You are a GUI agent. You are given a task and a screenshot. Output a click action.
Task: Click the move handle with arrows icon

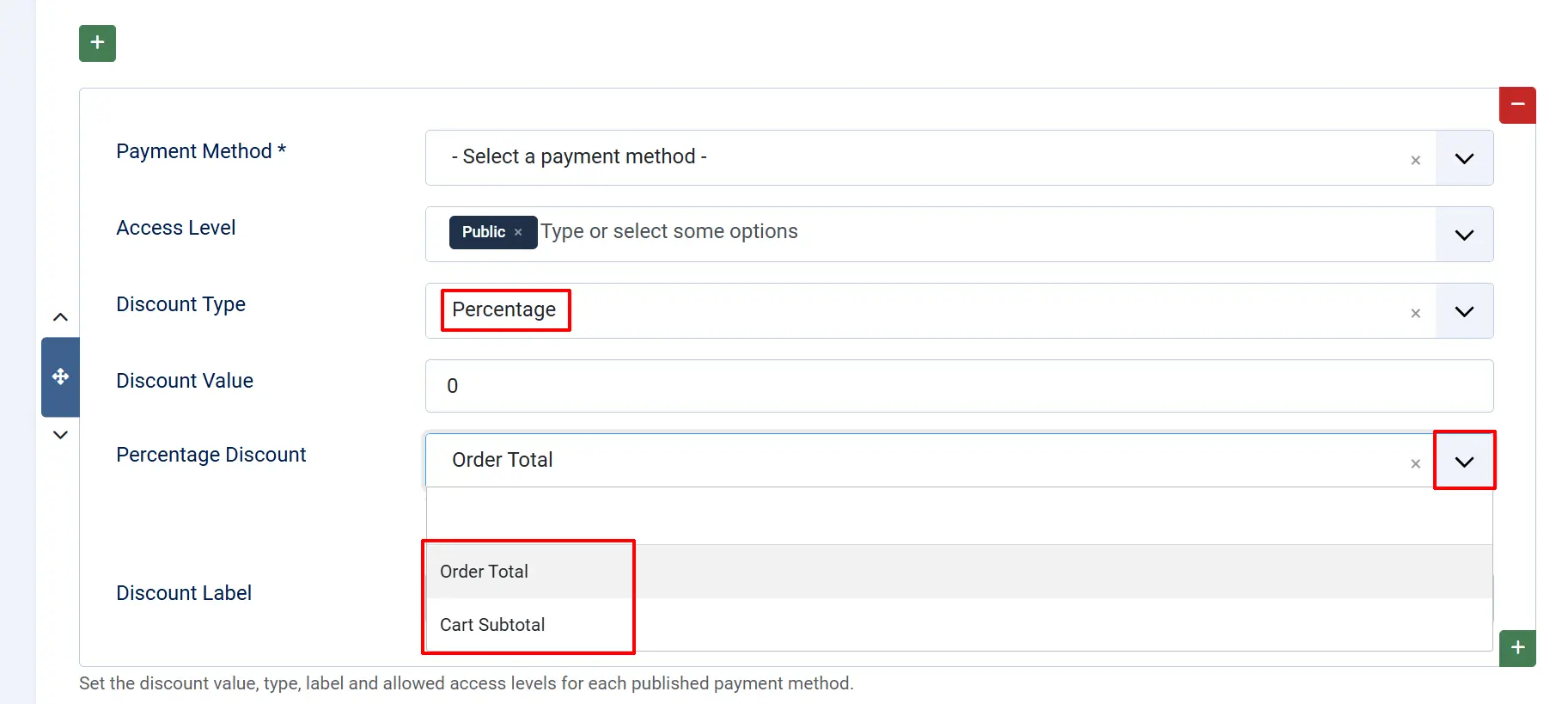(x=60, y=376)
